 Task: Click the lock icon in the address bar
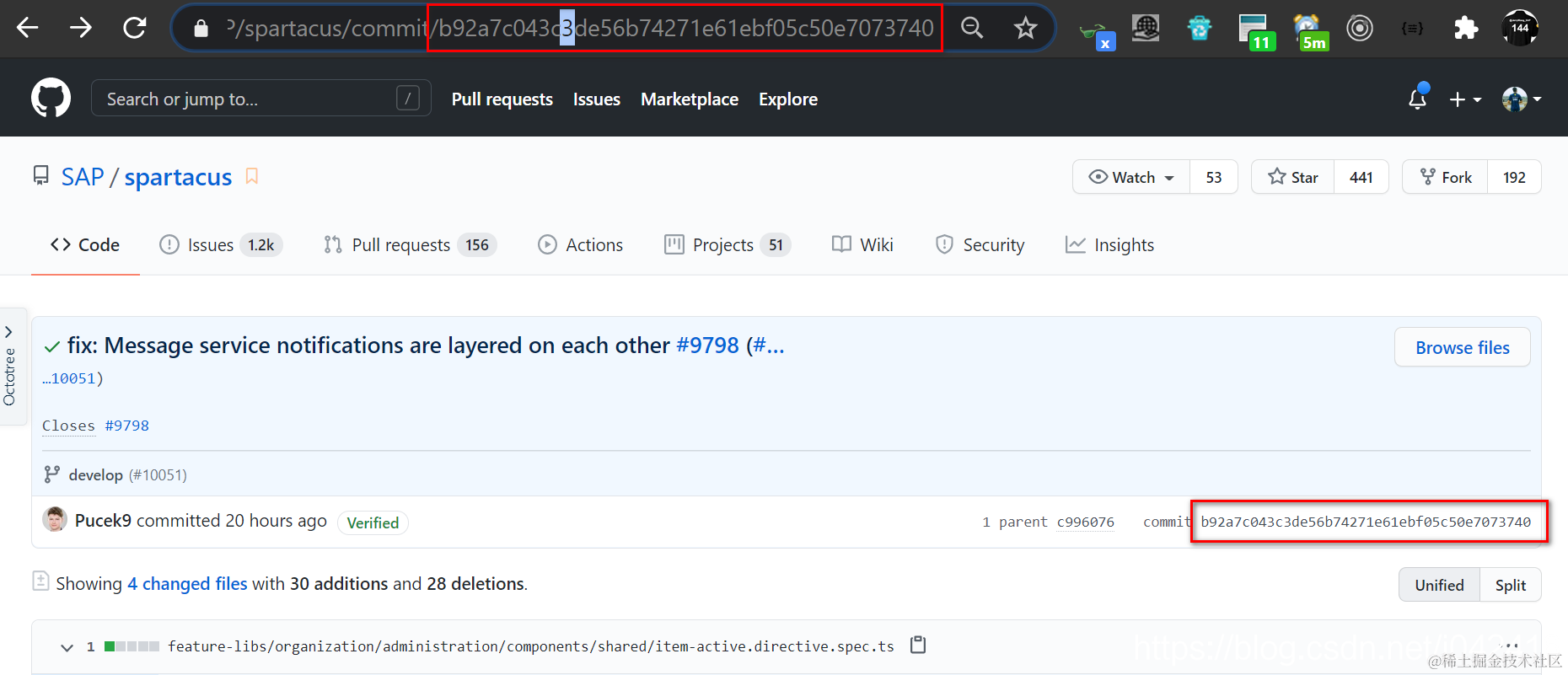[x=201, y=29]
